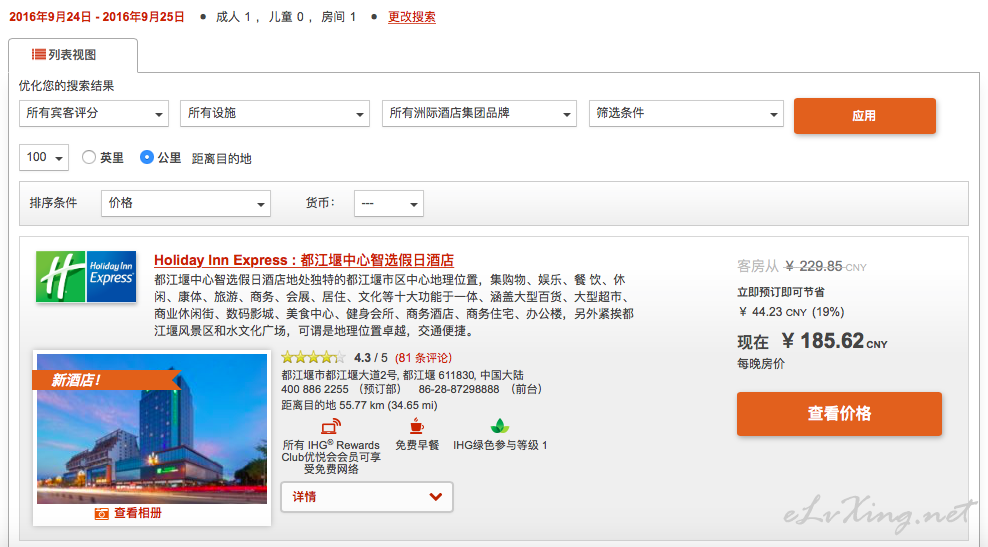Click the 查看价格 button

click(839, 414)
